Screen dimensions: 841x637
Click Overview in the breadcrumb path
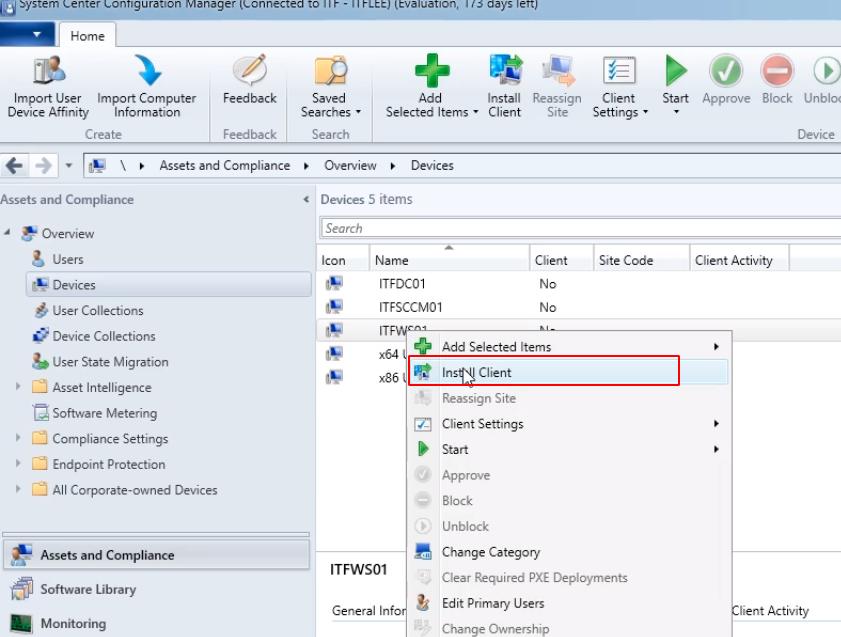[x=350, y=166]
